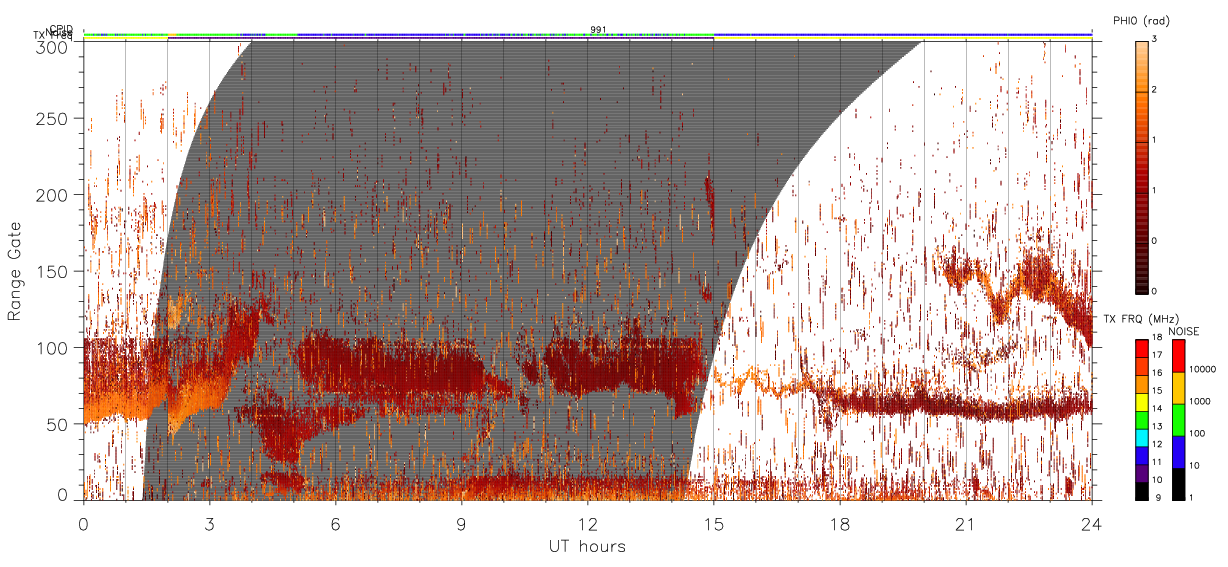Pick the cyan 12–13 MHz TX FRQ swatch

click(1142, 438)
